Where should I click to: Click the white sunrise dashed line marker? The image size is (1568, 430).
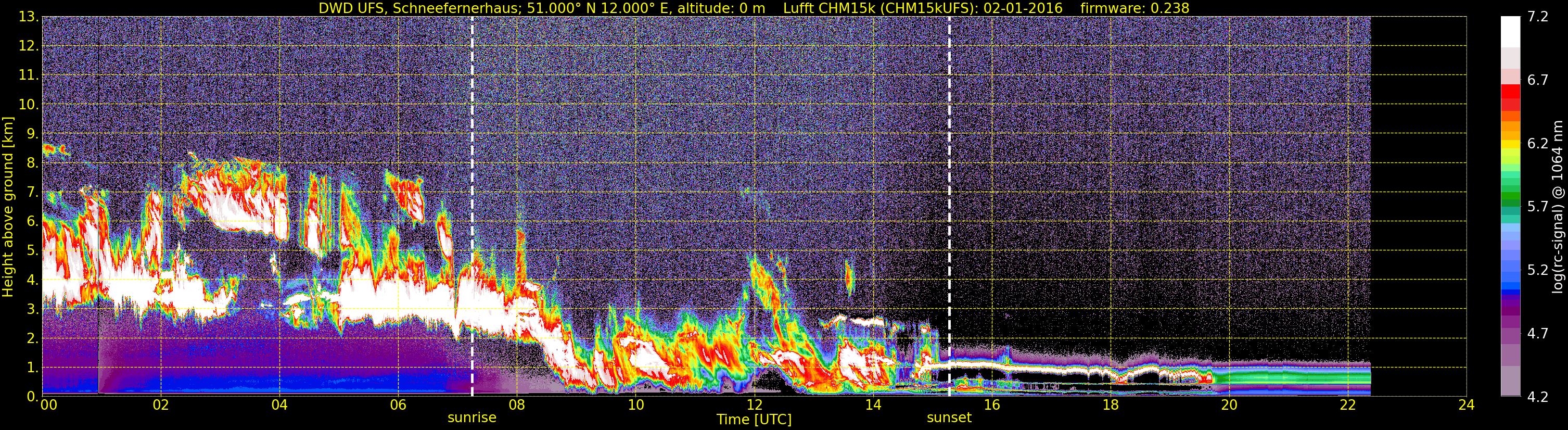pos(471,207)
